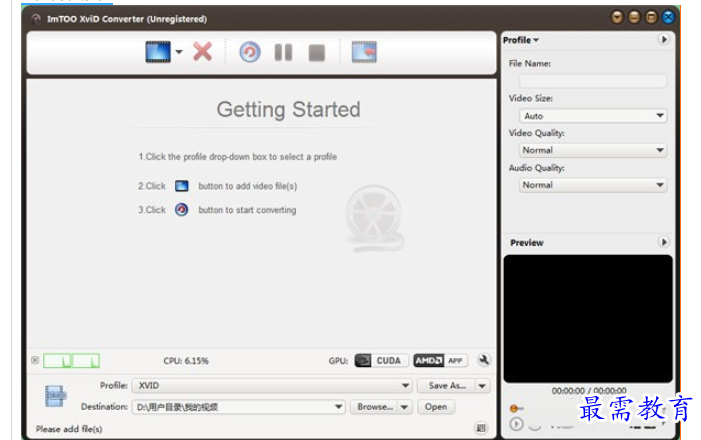
Task: Open the Video Size Auto dropdown
Action: (593, 116)
